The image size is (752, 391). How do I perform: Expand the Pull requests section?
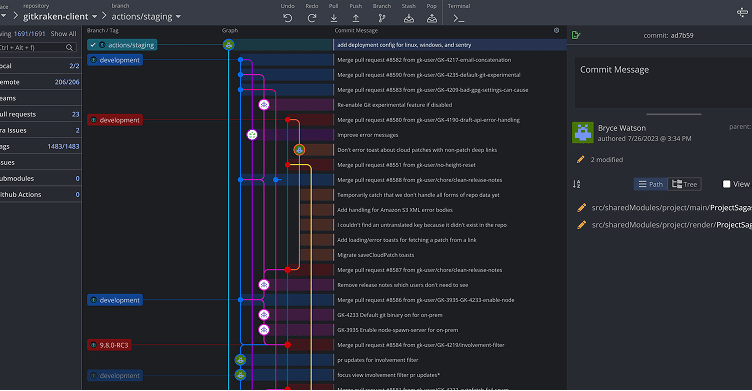click(x=40, y=114)
